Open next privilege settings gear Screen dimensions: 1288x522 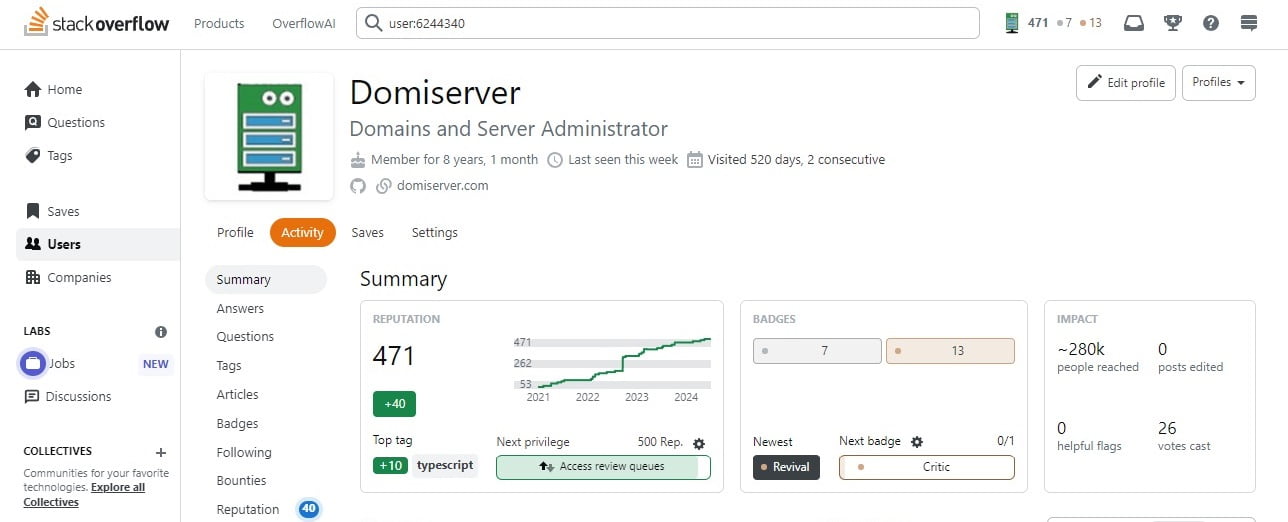click(699, 443)
